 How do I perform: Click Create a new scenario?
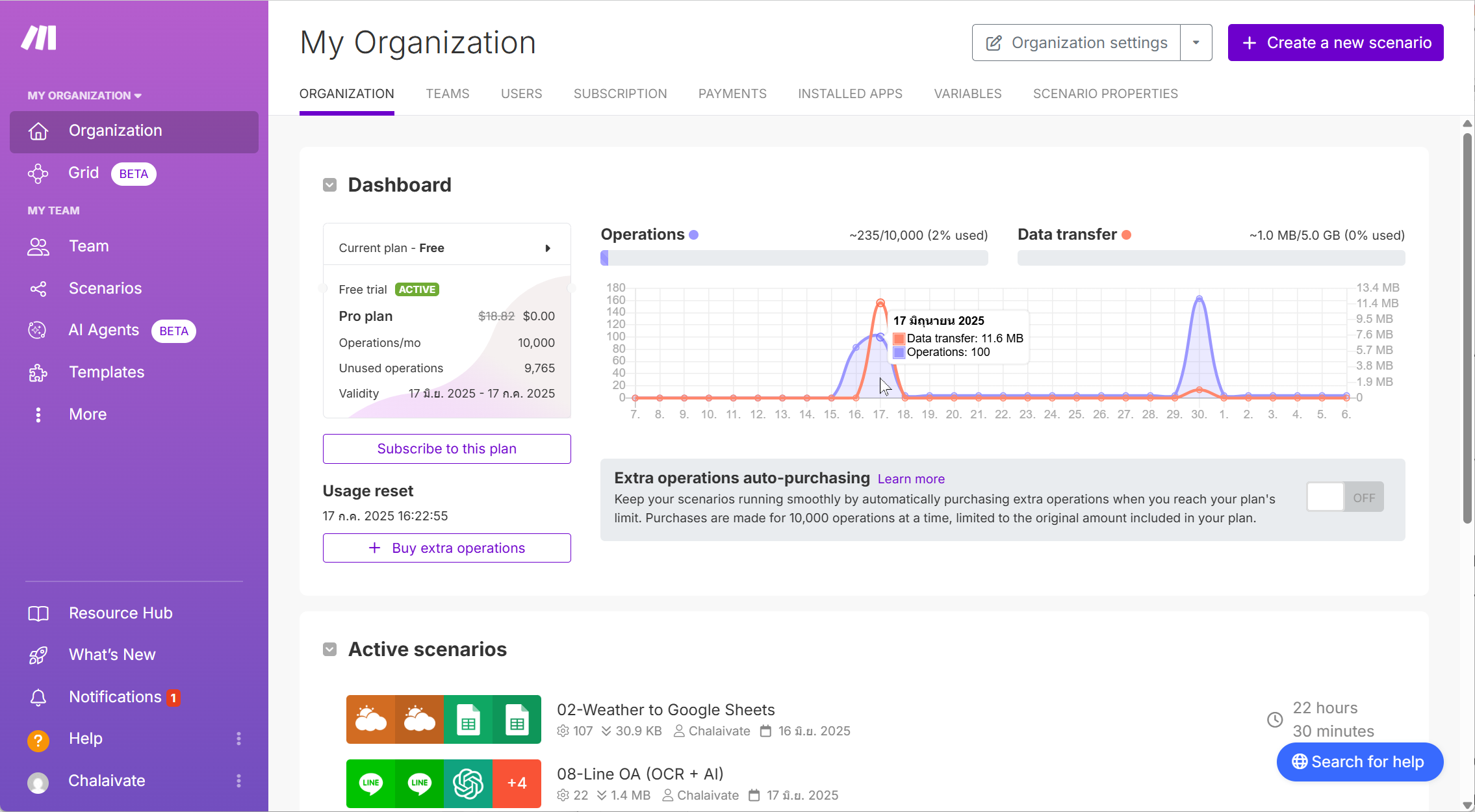coord(1335,42)
